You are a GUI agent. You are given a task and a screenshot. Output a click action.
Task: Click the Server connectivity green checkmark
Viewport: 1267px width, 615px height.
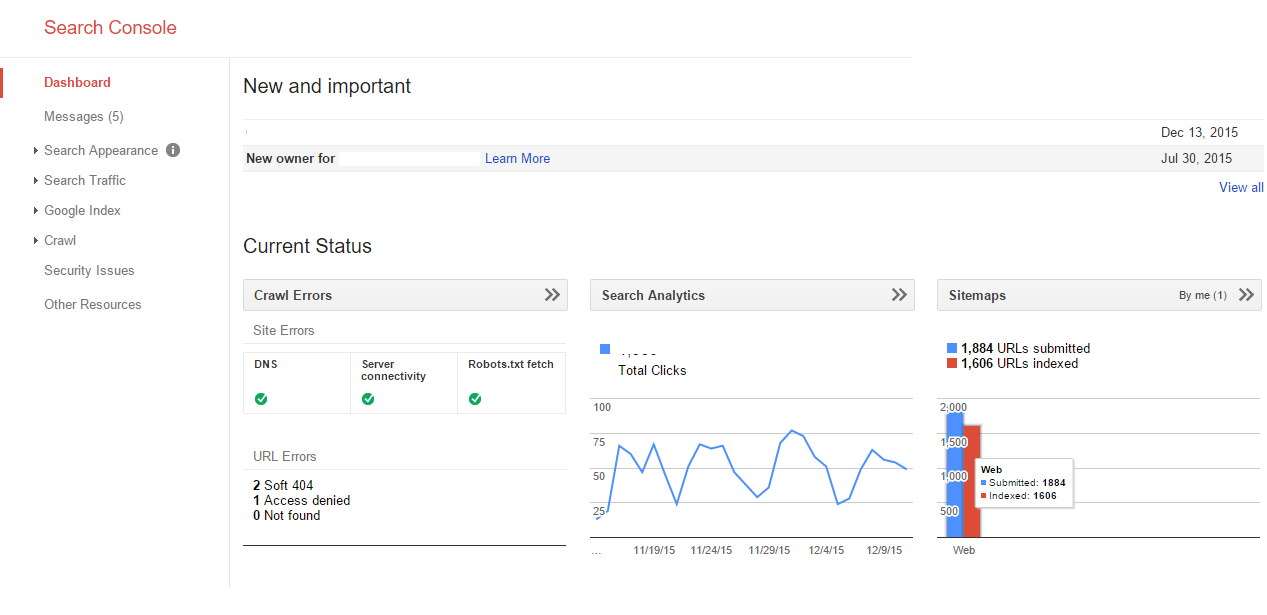coord(368,399)
